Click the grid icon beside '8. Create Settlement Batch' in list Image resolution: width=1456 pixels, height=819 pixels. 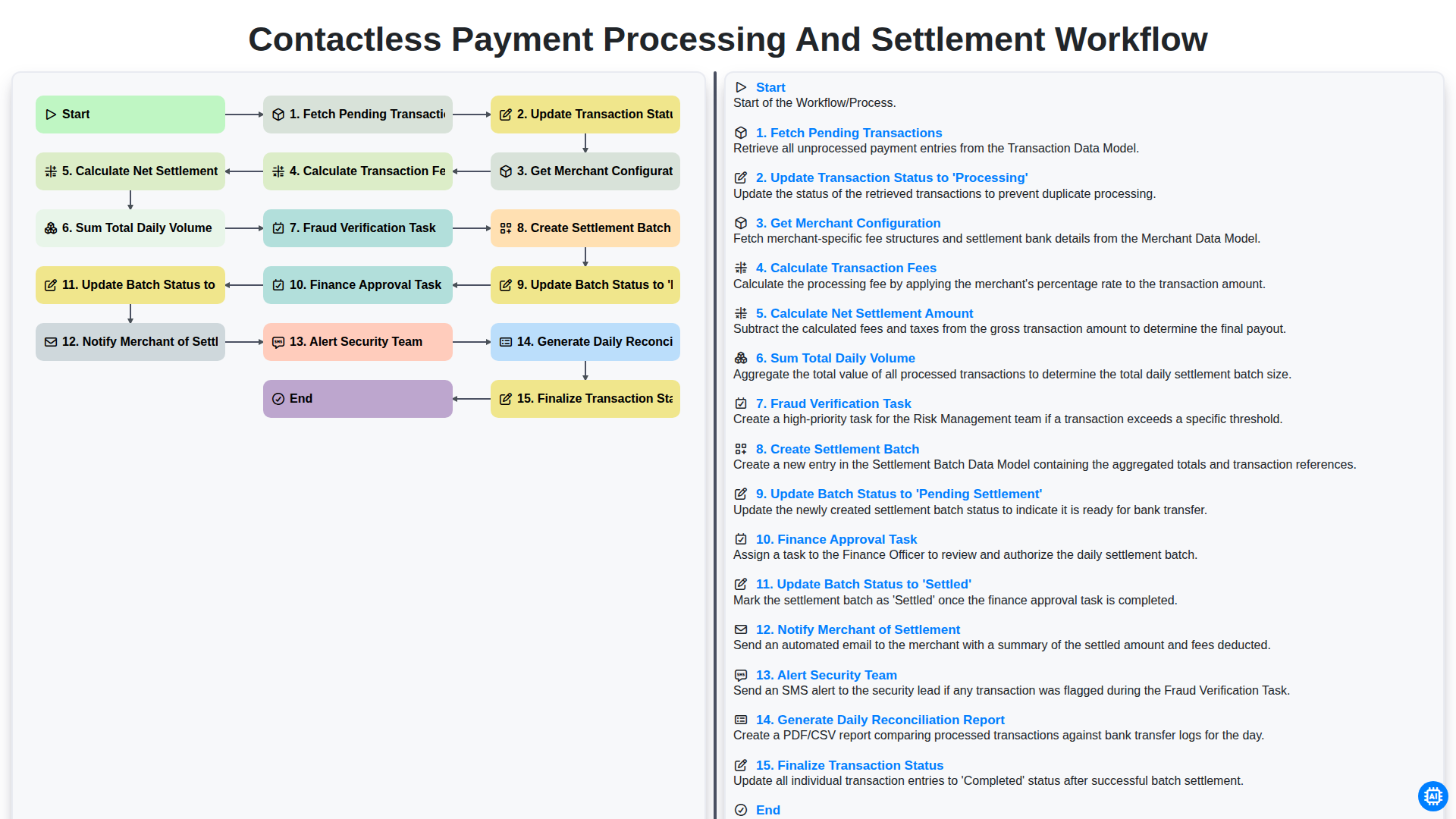click(741, 449)
